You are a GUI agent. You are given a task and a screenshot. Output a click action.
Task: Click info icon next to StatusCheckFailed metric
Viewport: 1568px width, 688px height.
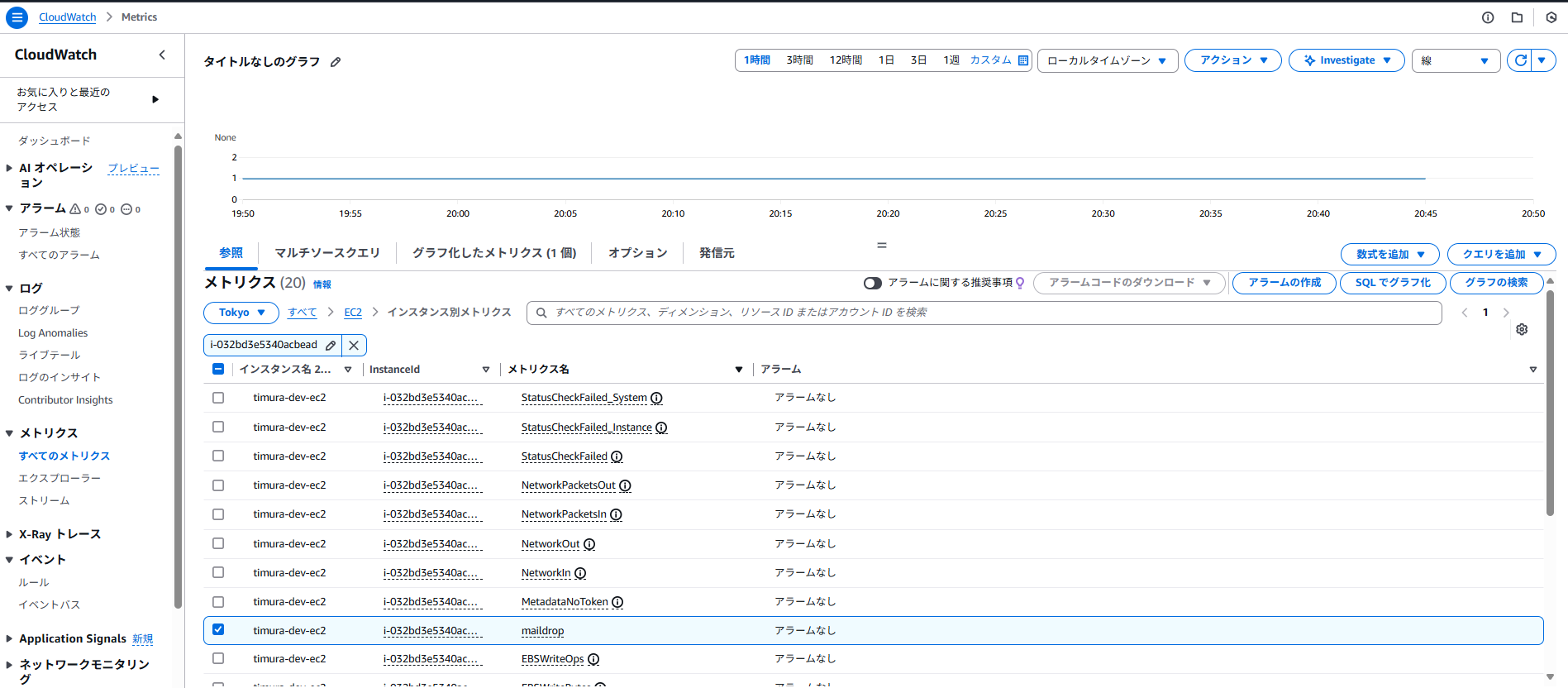617,456
